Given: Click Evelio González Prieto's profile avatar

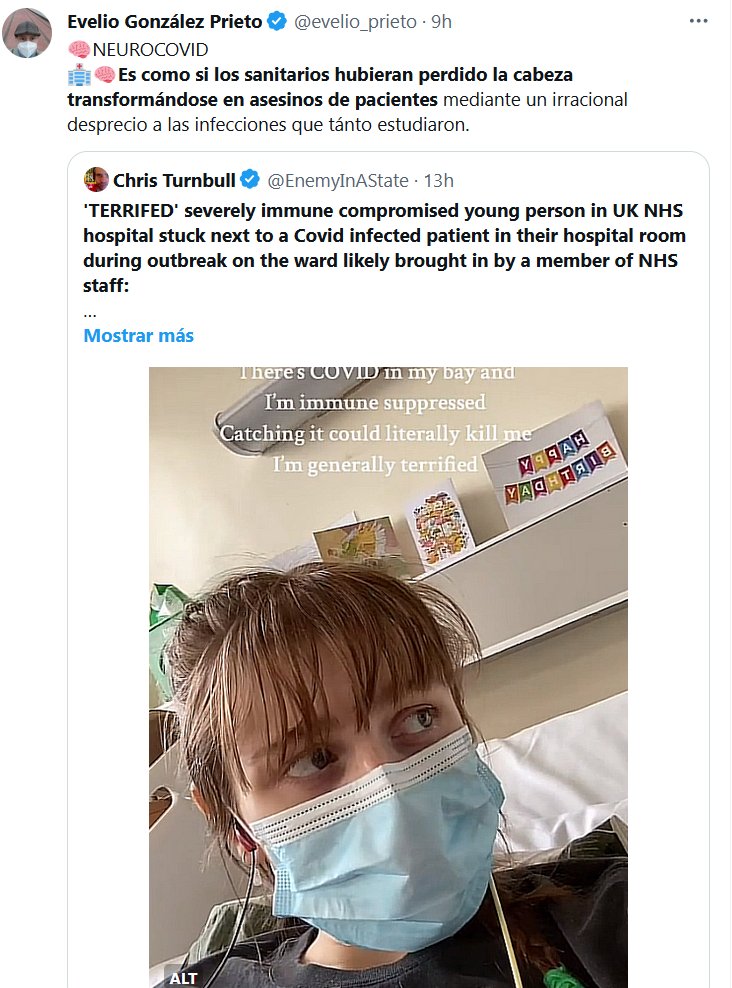Looking at the screenshot, I should click(28, 34).
